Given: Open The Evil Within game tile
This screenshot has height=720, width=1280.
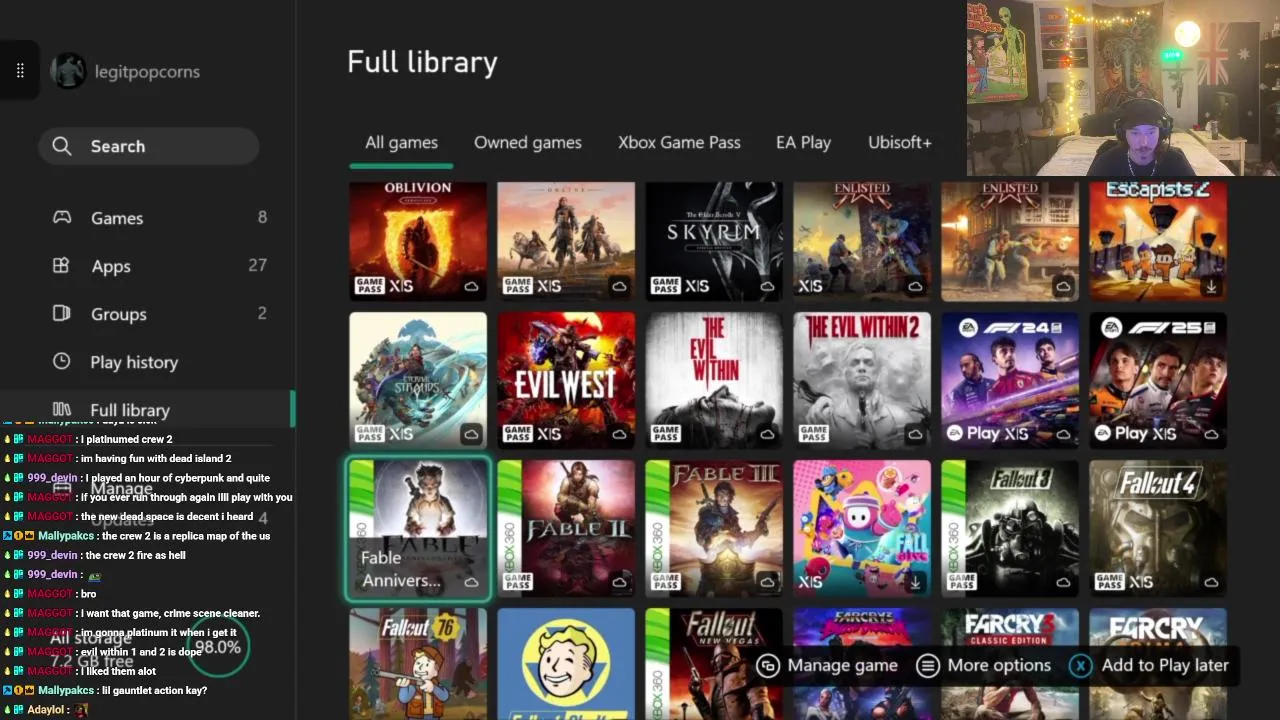Looking at the screenshot, I should tap(714, 380).
